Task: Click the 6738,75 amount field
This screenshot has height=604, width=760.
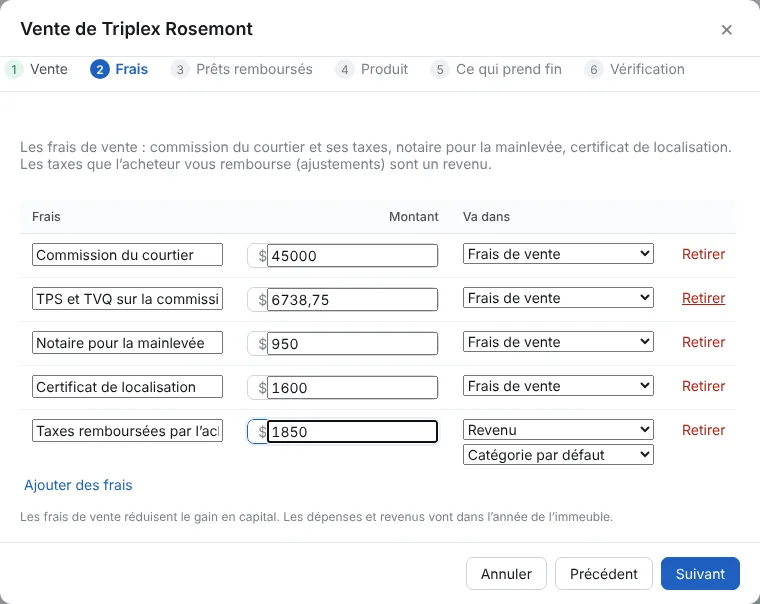Action: coord(352,300)
